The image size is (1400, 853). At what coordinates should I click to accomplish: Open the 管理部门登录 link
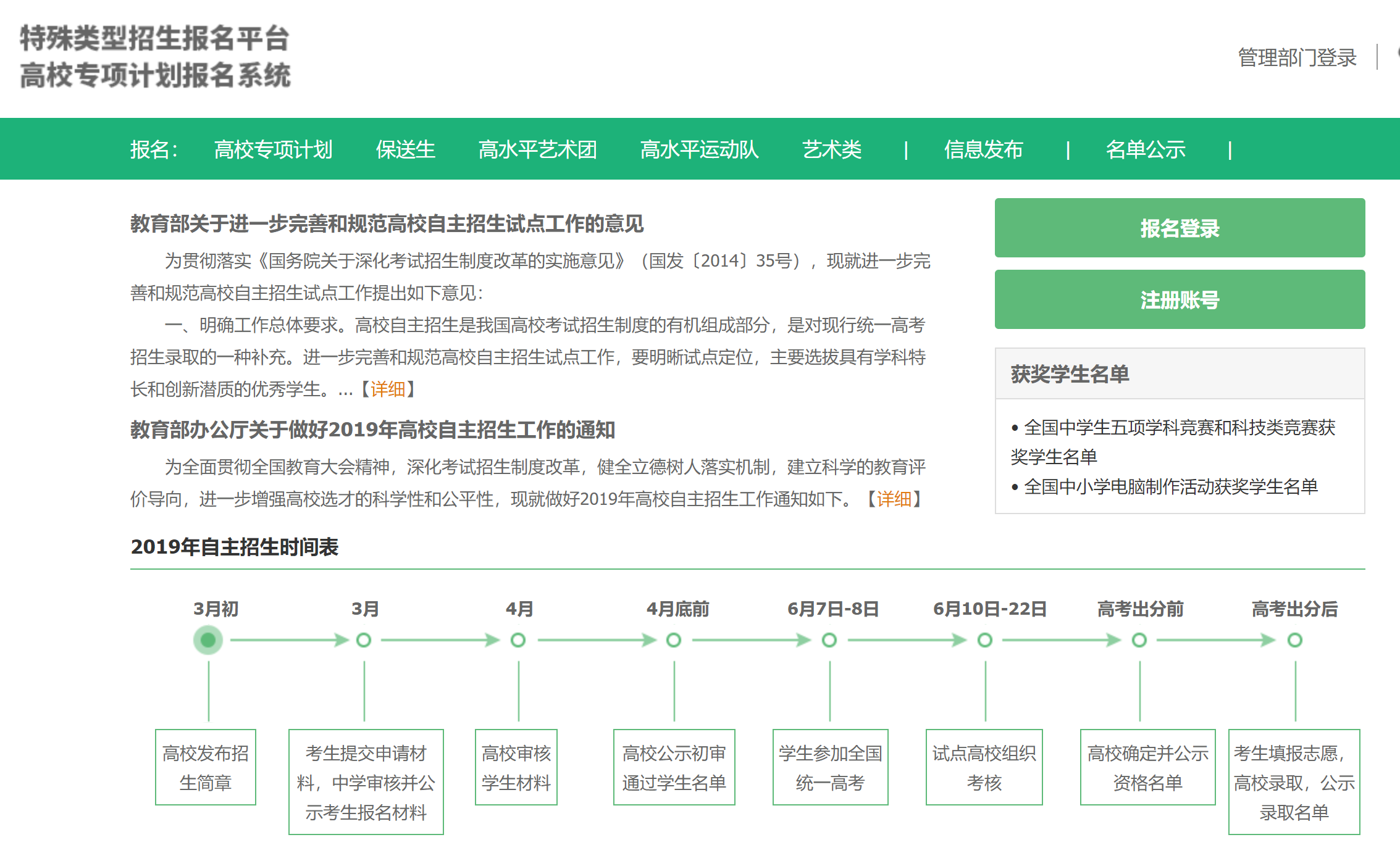point(1297,58)
